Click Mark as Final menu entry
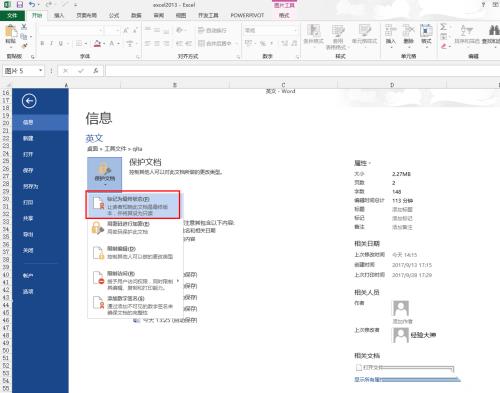Screen dimensions: 500x393 click(133, 205)
